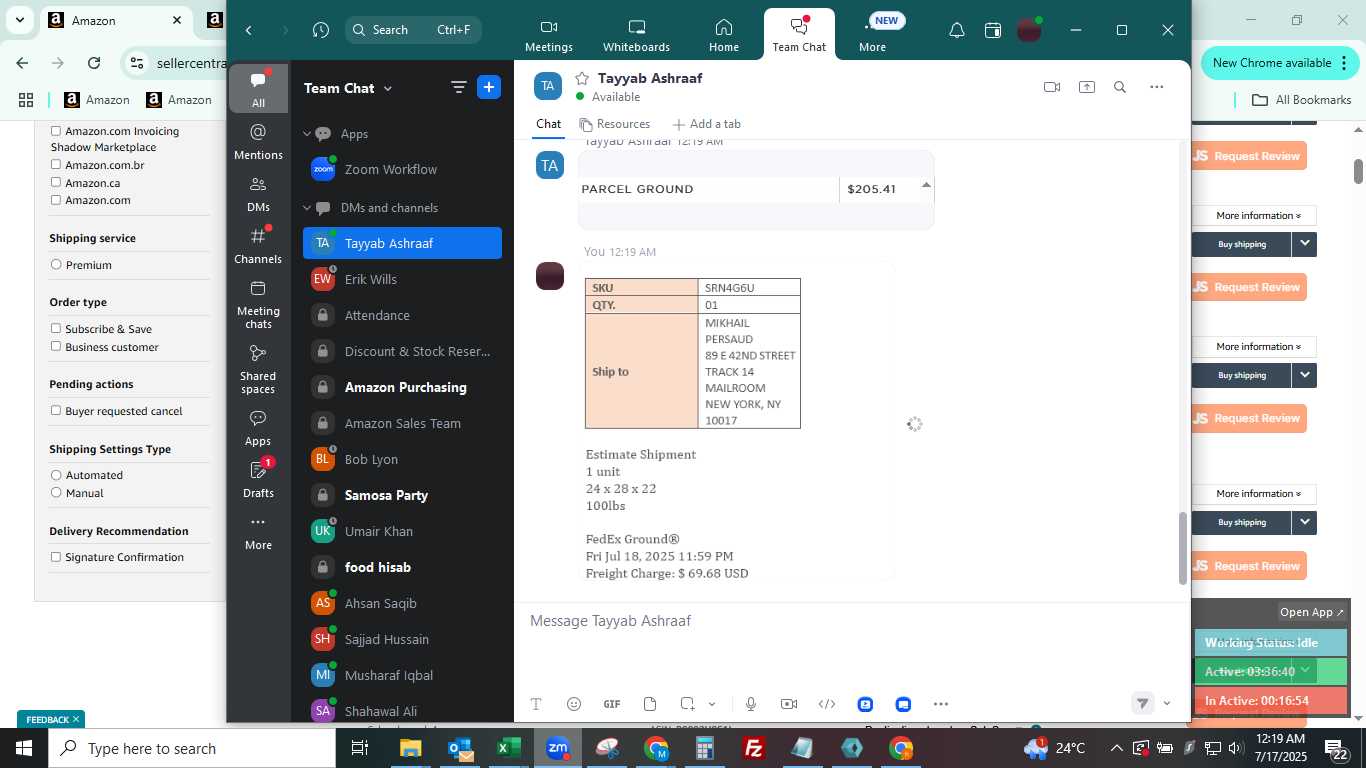Viewport: 1366px width, 768px height.
Task: Open Shared spaces in the sidebar
Action: click(x=258, y=369)
